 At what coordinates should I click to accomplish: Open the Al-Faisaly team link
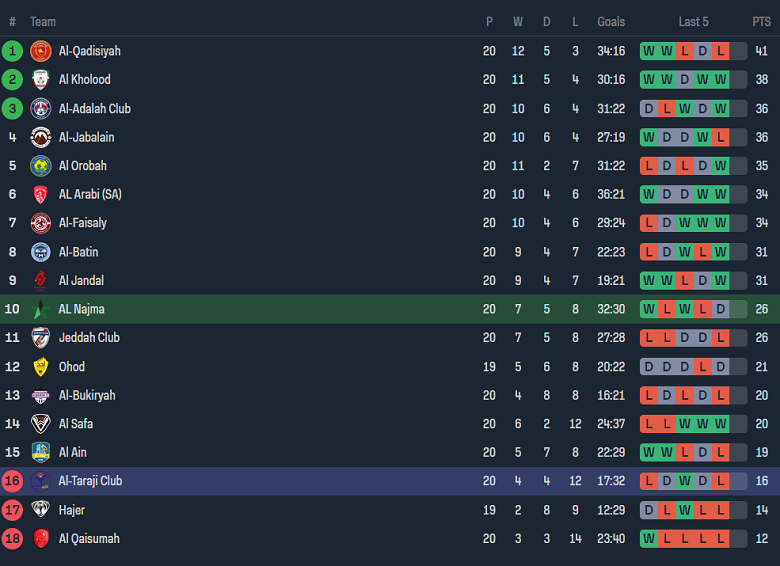pos(83,223)
